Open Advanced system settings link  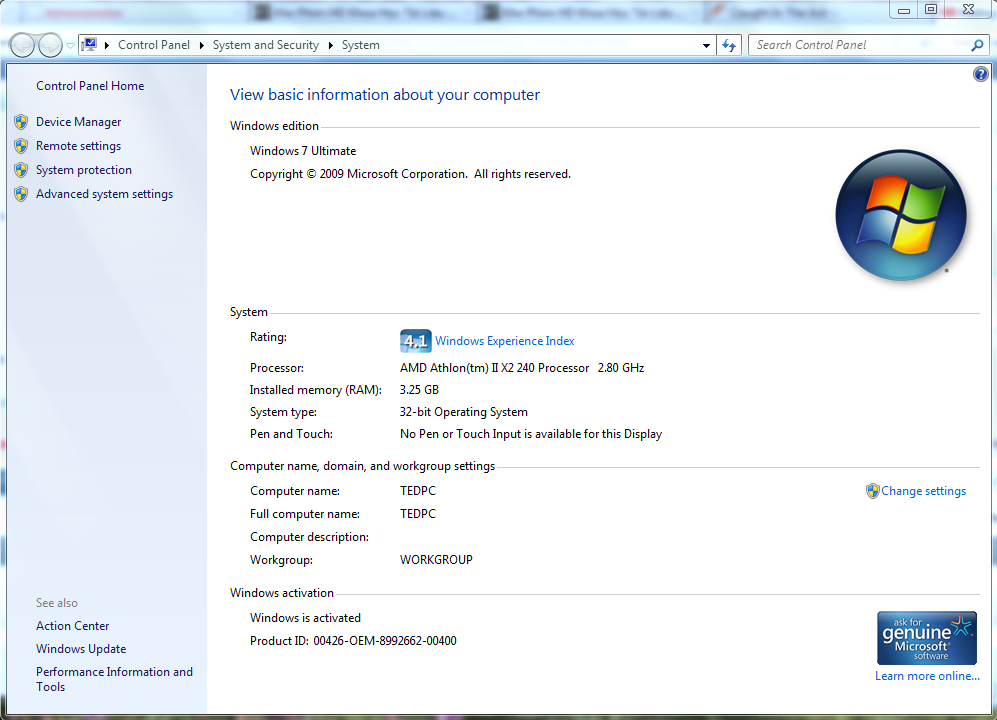click(104, 194)
